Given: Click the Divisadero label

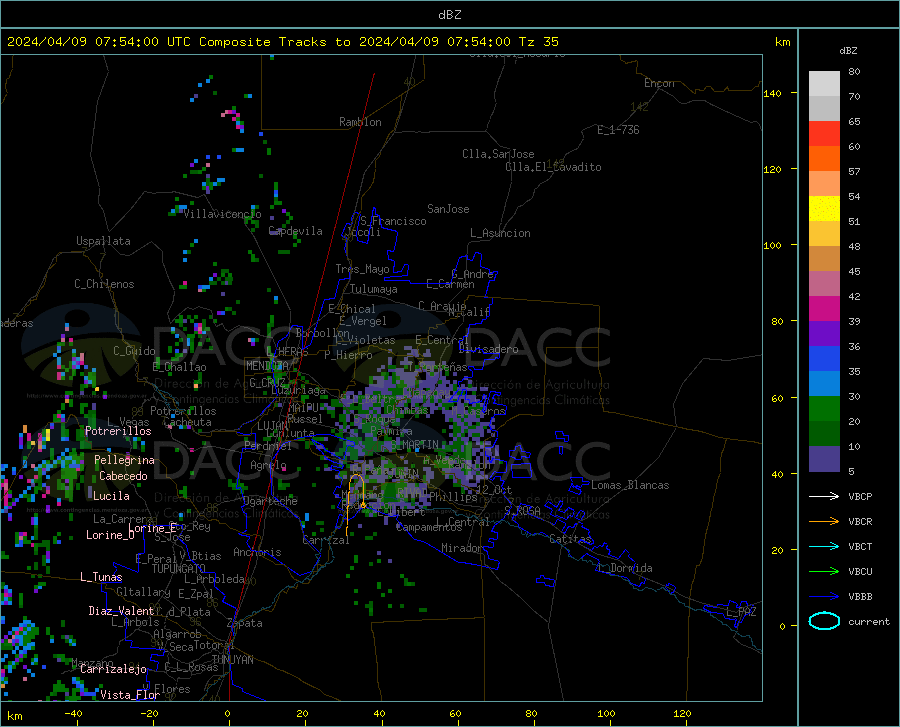Looking at the screenshot, I should pyautogui.click(x=488, y=349).
